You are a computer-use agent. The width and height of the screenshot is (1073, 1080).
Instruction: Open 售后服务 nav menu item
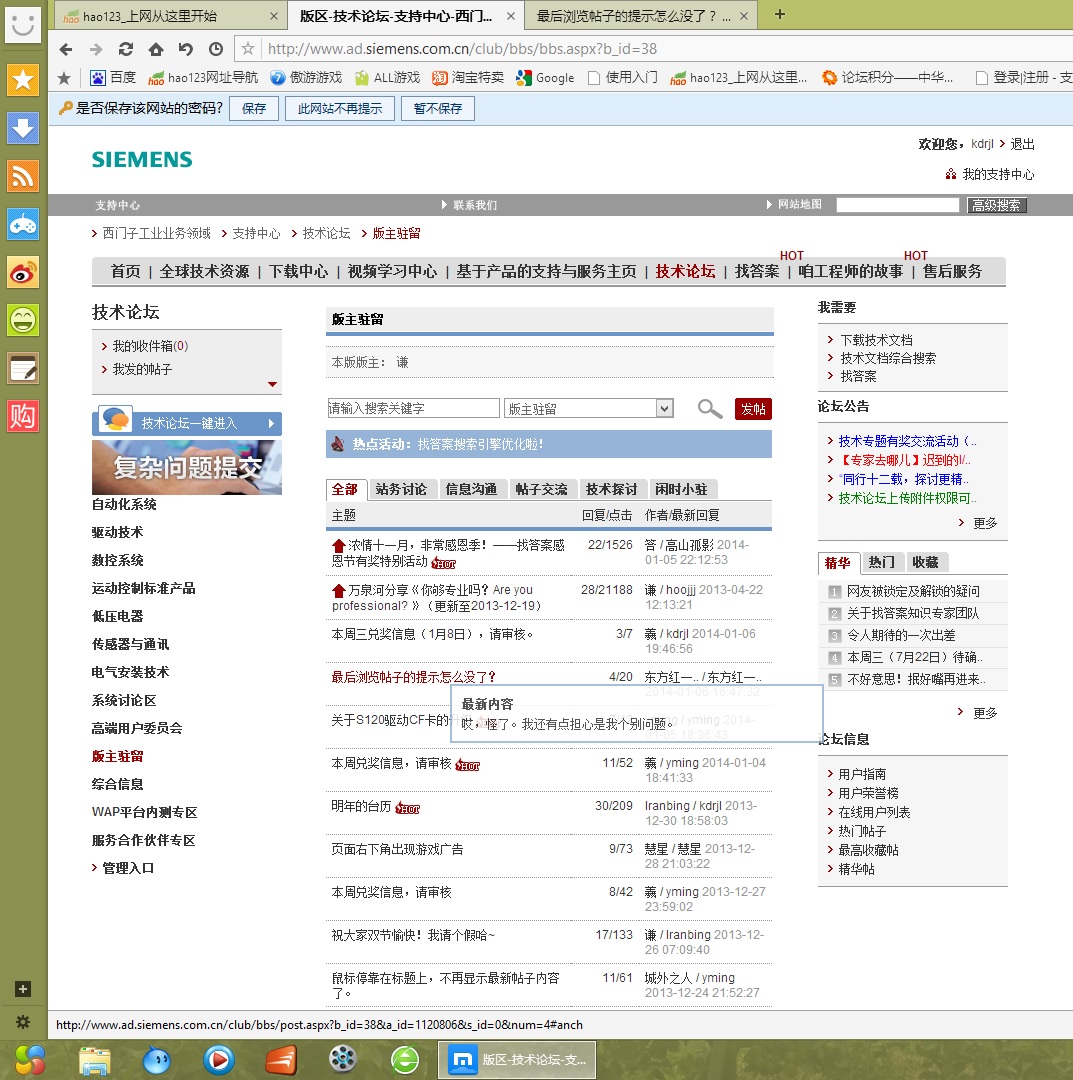952,271
